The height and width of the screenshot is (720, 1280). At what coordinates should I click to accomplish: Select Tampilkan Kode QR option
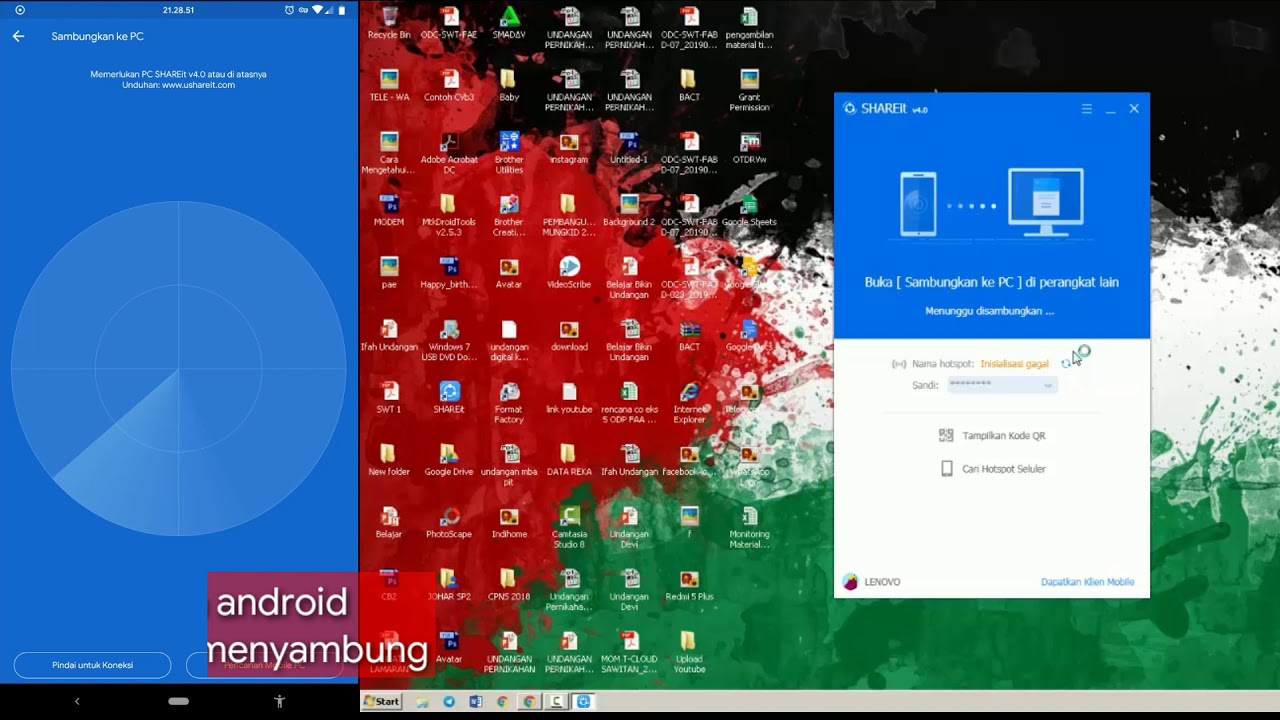(992, 436)
